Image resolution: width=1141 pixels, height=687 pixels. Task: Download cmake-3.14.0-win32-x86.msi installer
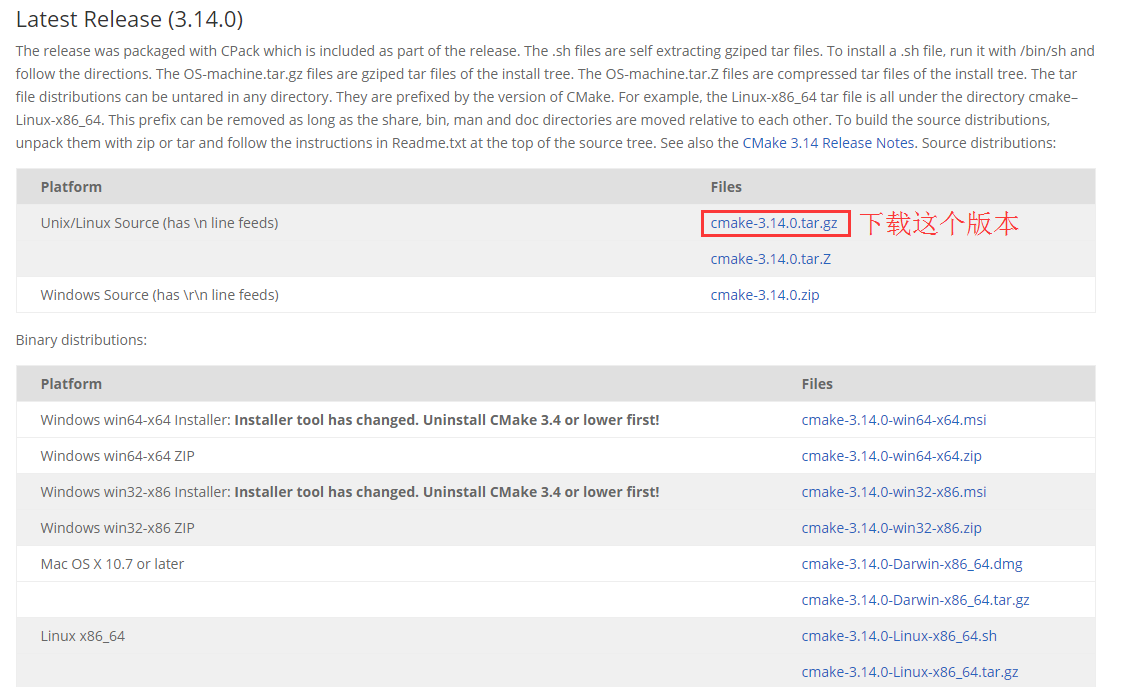894,492
